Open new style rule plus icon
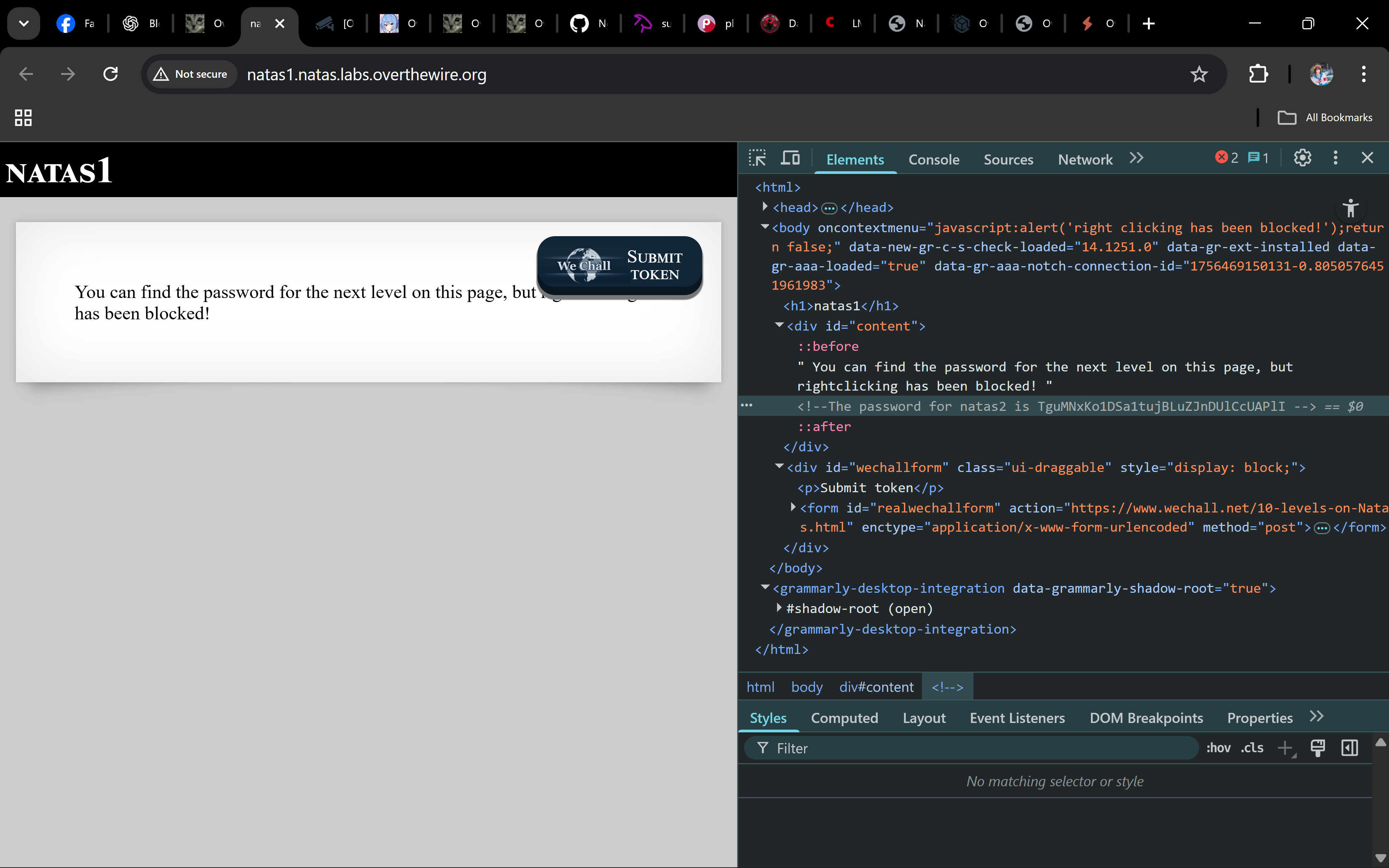The width and height of the screenshot is (1389, 868). pos(1285,748)
